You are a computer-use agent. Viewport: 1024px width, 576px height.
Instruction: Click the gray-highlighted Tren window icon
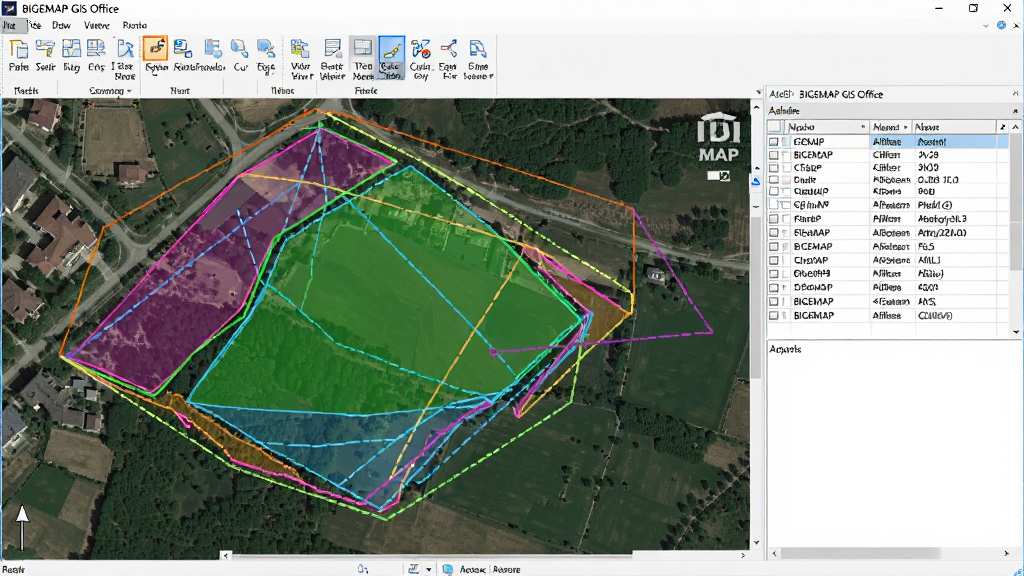pyautogui.click(x=362, y=50)
